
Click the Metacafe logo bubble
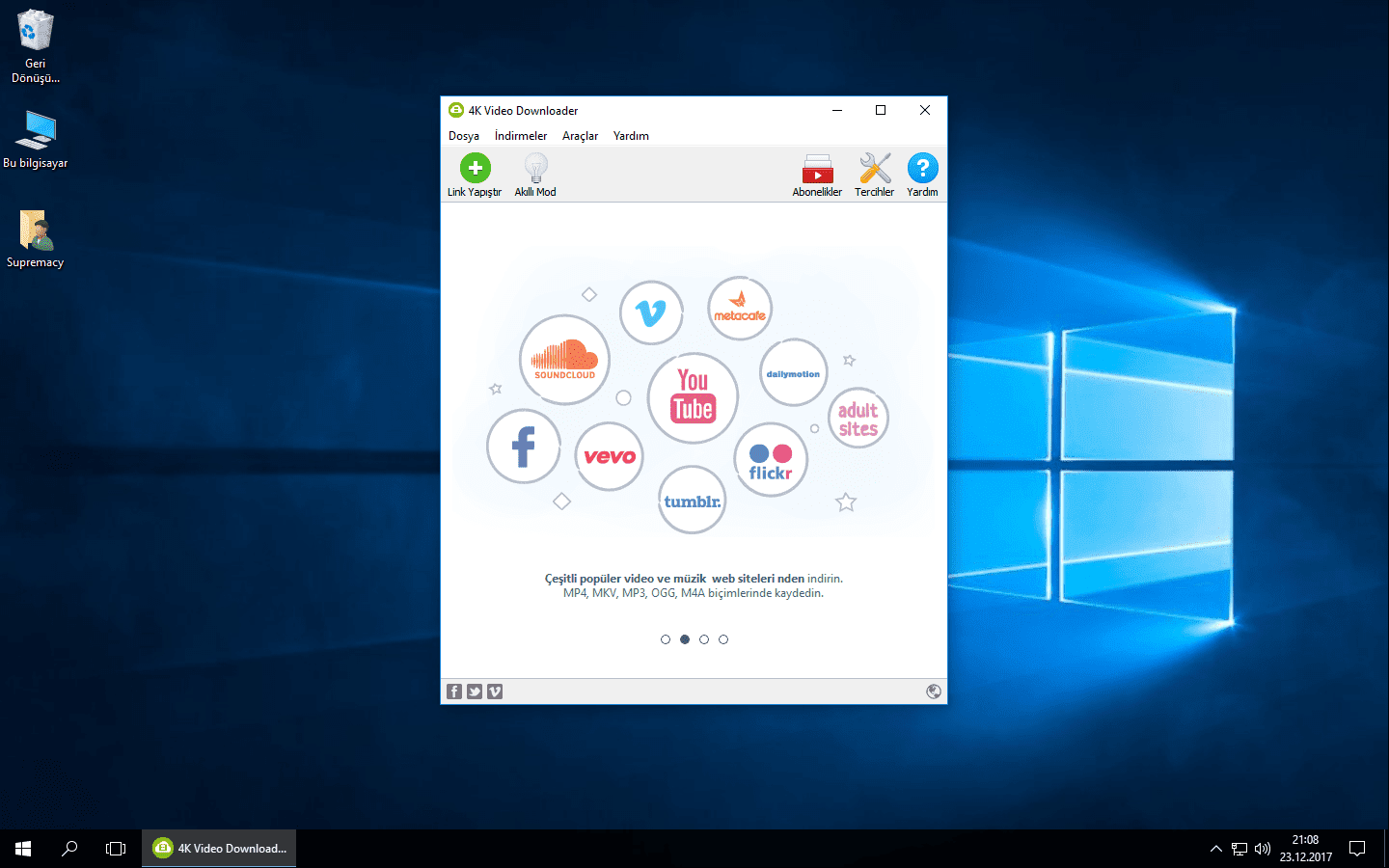(x=740, y=309)
